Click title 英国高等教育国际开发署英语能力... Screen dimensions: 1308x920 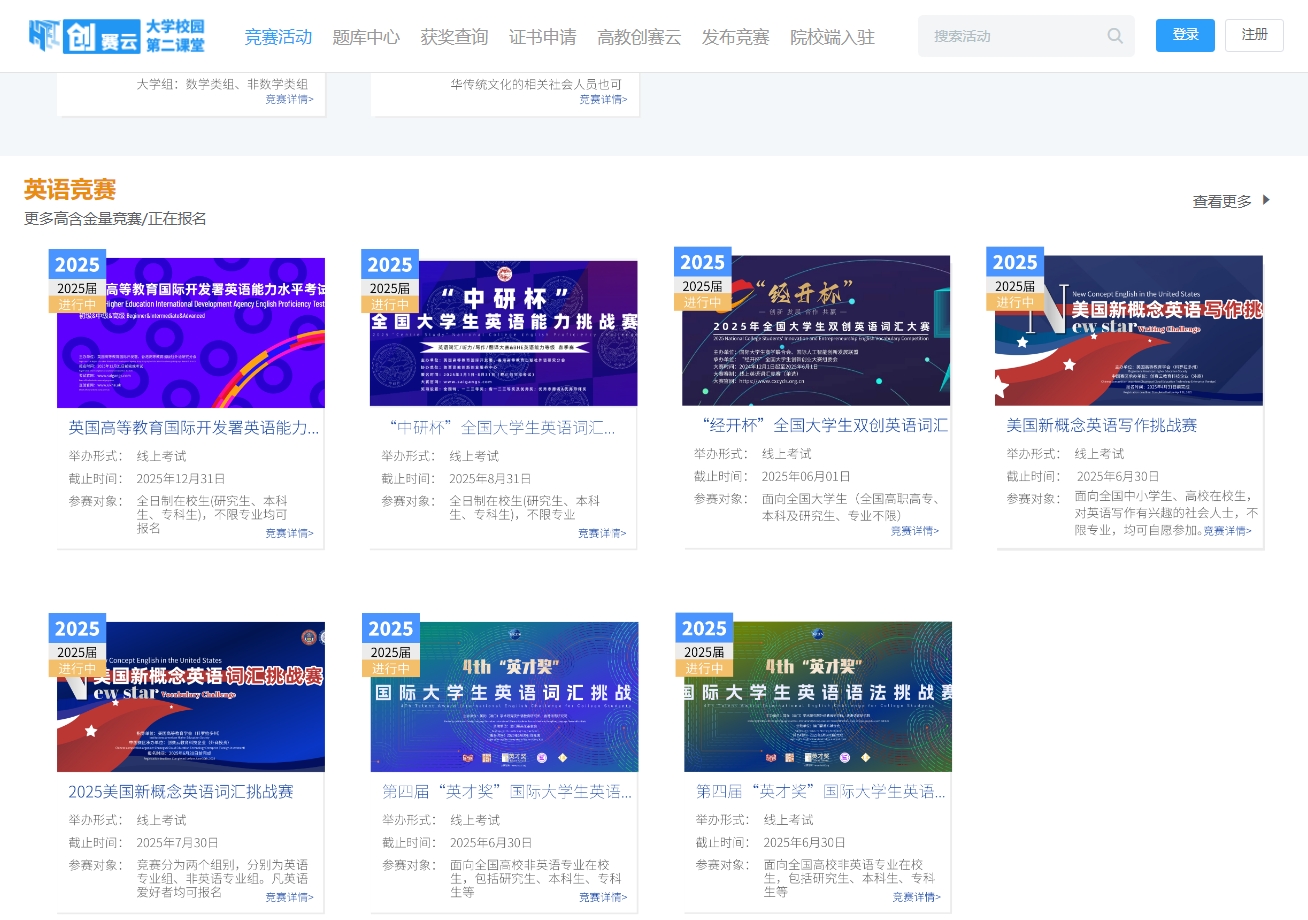194,427
